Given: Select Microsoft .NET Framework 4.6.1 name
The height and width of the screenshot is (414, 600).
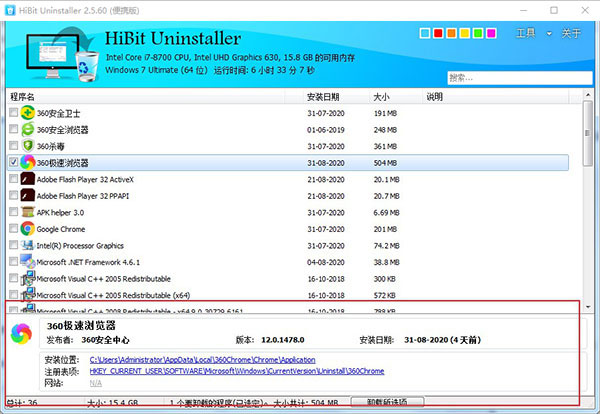Looking at the screenshot, I should 88,262.
